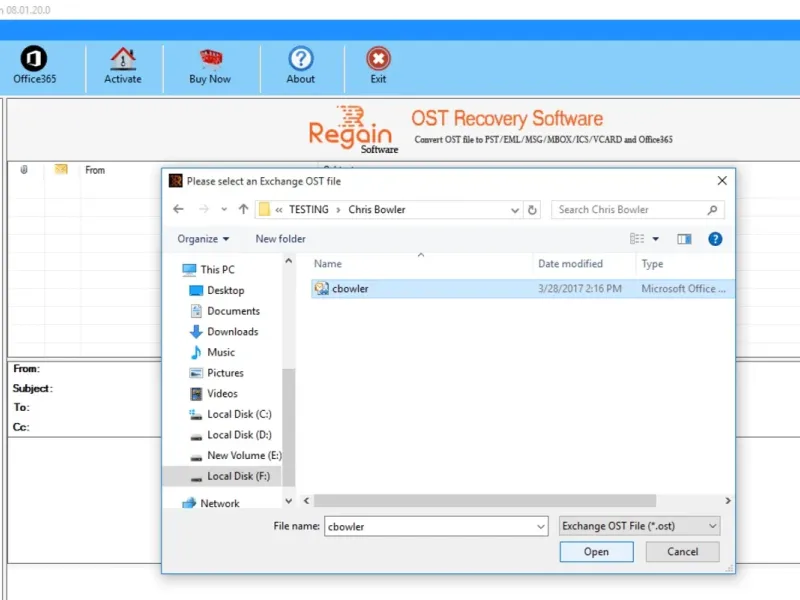The image size is (800, 600).
Task: Expand the address bar history dropdown
Action: click(x=515, y=210)
